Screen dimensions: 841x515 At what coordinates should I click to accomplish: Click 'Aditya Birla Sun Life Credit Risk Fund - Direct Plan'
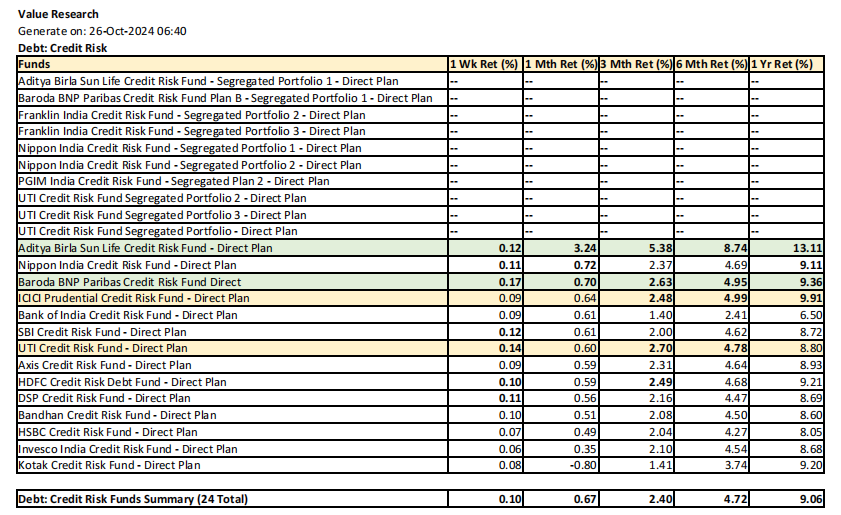(x=145, y=248)
